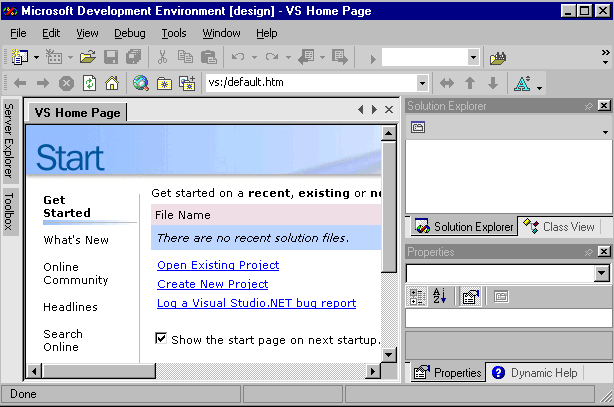This screenshot has height=407, width=614.
Task: Click the Categorized view icon in Properties
Action: (417, 297)
